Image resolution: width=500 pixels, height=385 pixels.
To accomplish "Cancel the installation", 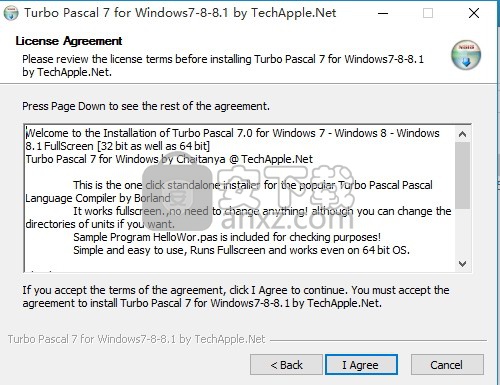I will [x=447, y=365].
